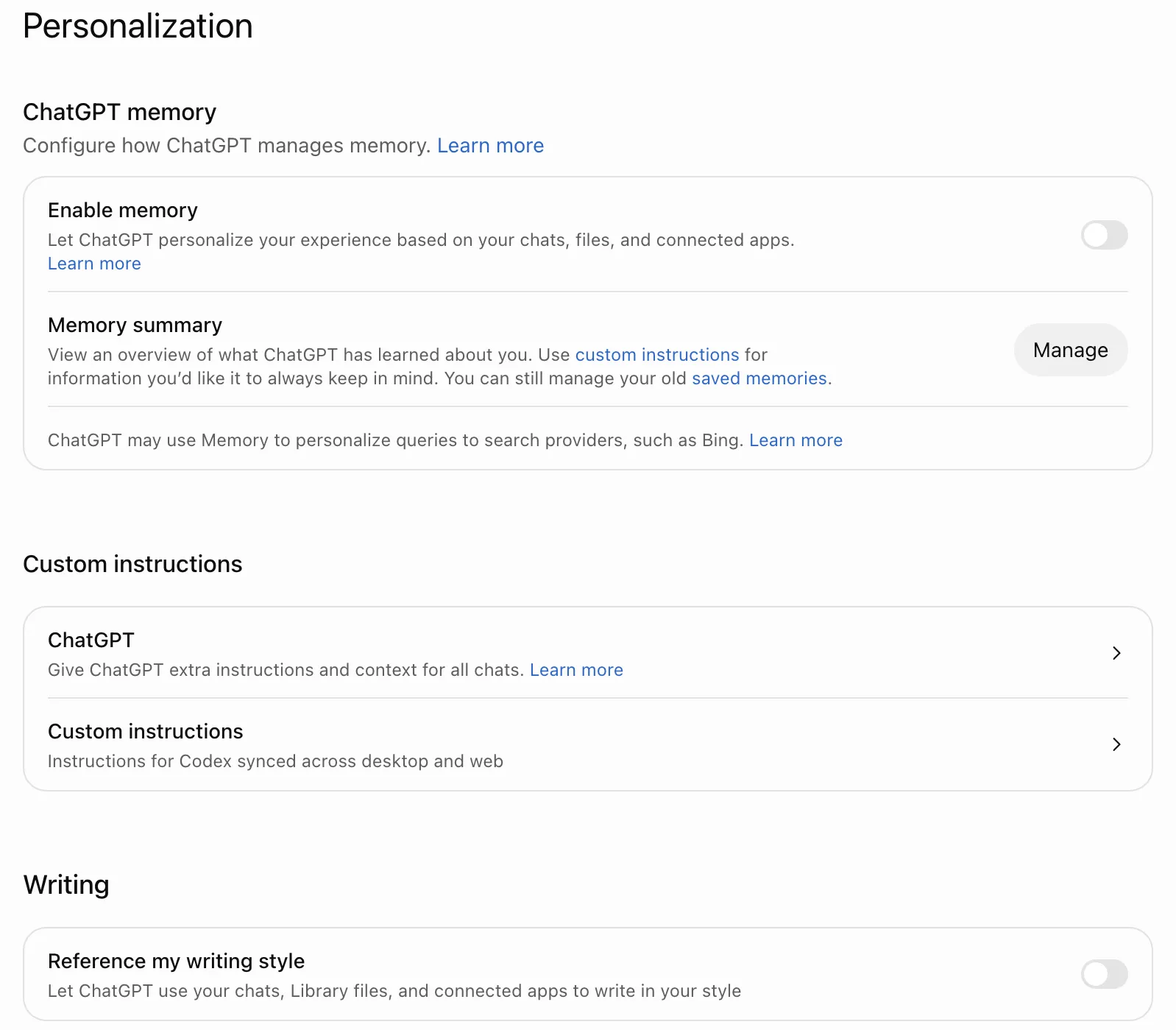The height and width of the screenshot is (1030, 1176).
Task: Toggle Reference my writing style switch
Action: pyautogui.click(x=1104, y=974)
